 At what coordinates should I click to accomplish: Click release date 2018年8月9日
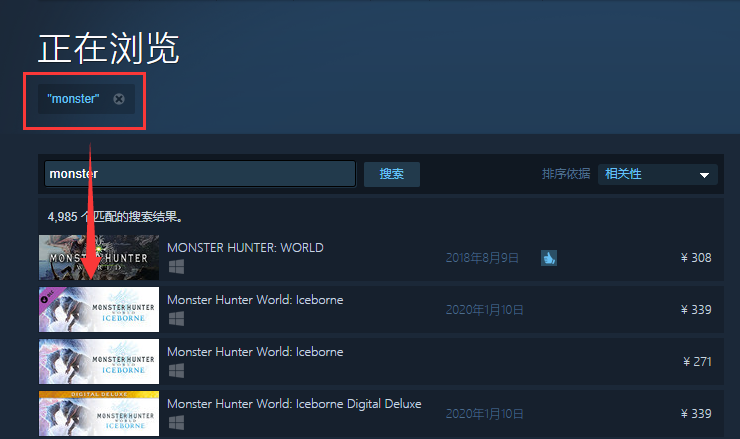(x=482, y=258)
